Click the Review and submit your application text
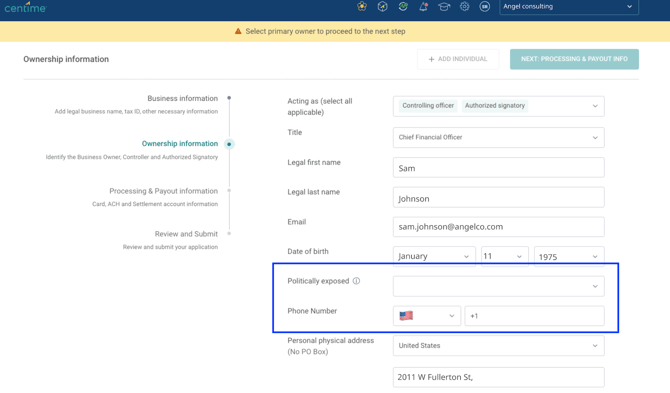Viewport: 670px width, 393px height. 170,247
